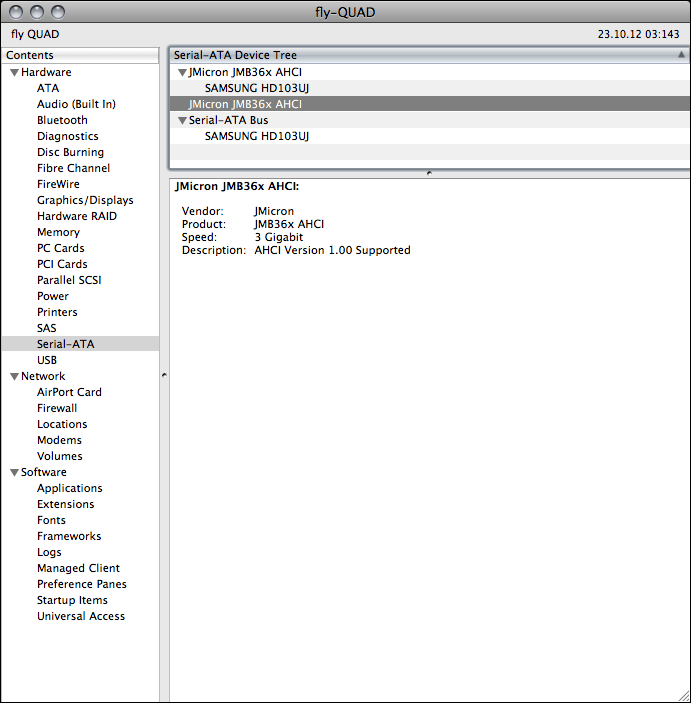Select USB in the Hardware list
691x703 pixels.
point(47,360)
